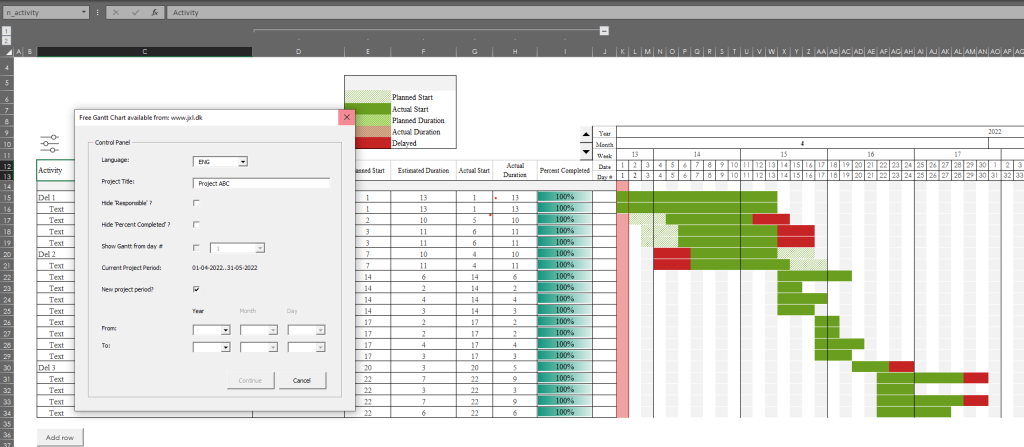Open the control panel sliders icon

[x=50, y=144]
